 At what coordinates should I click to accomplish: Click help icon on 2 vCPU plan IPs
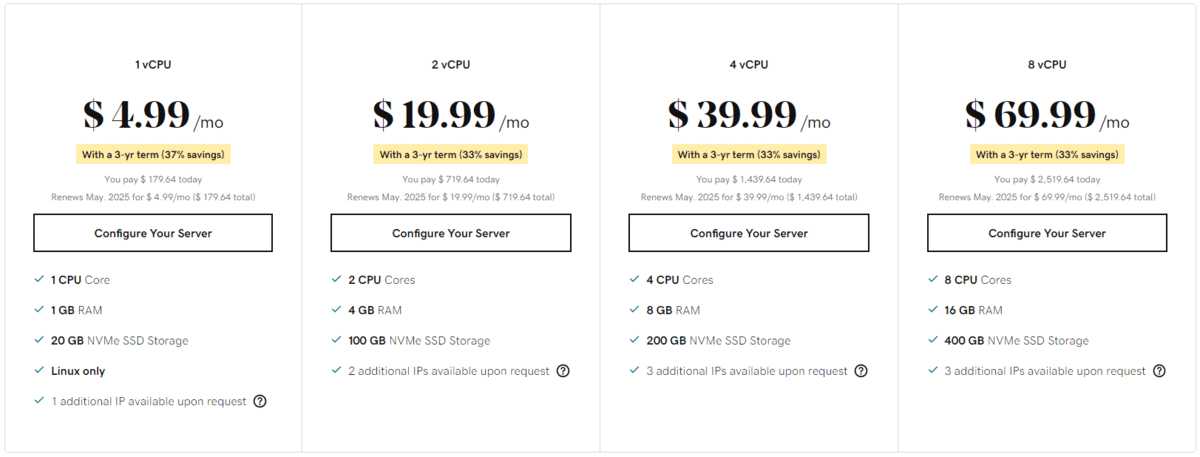[563, 371]
